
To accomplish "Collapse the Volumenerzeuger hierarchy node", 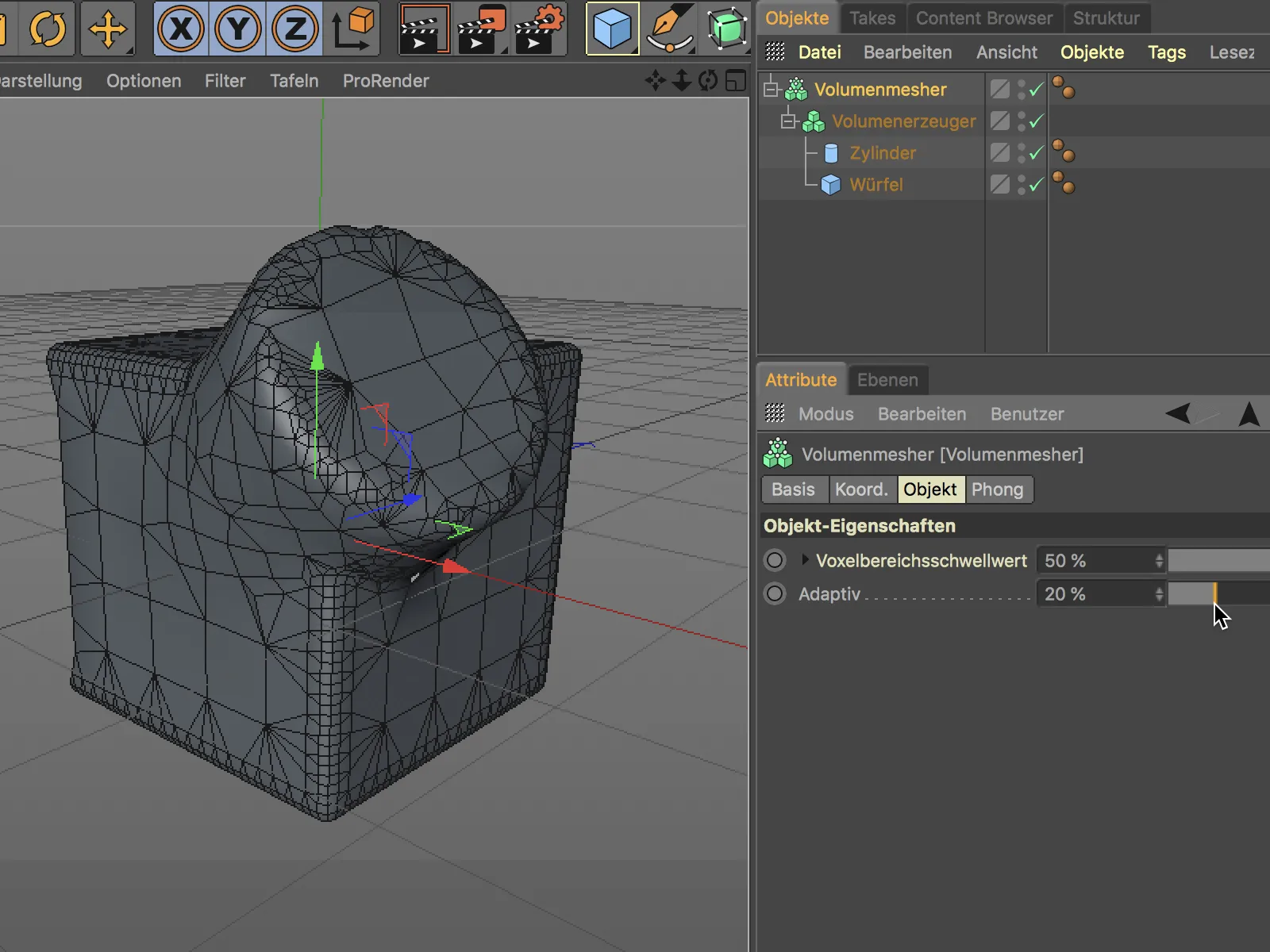I will (787, 121).
